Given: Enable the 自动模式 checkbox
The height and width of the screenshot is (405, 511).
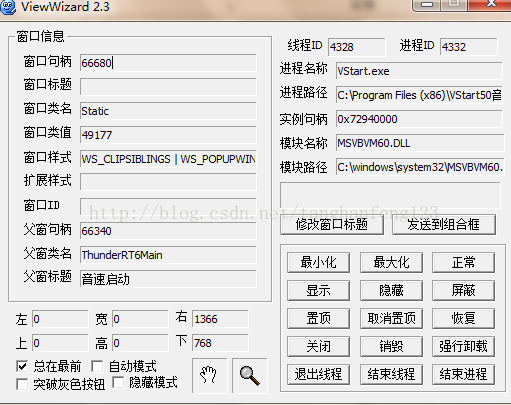Looking at the screenshot, I should coord(97,366).
